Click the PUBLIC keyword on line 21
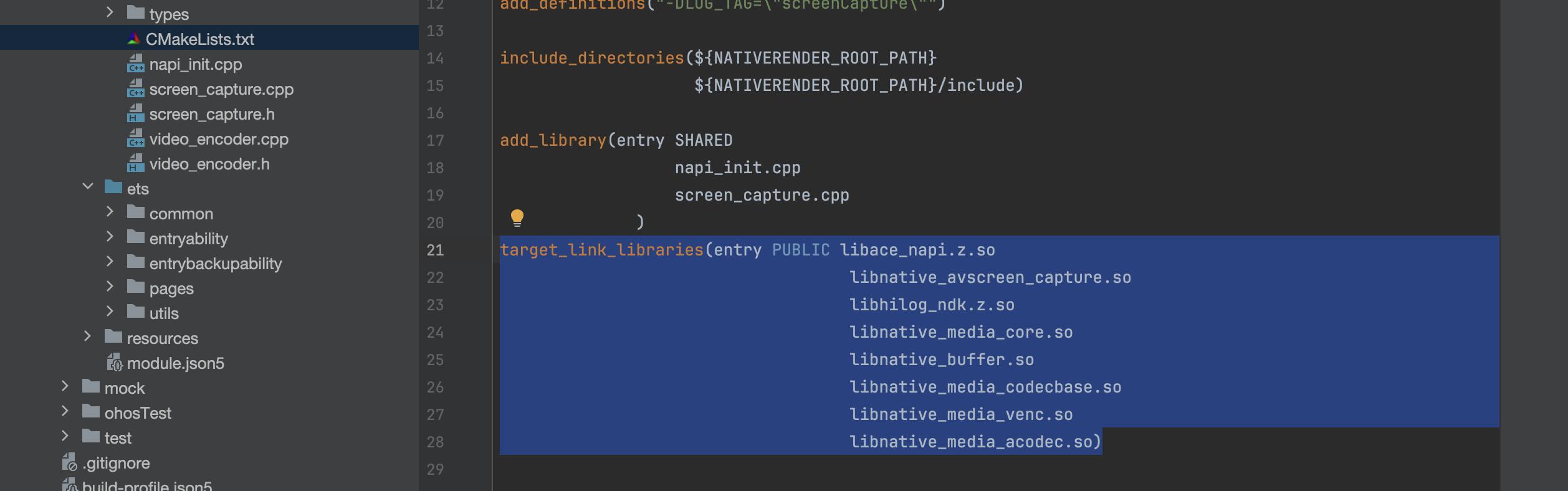Viewport: 1568px width, 491px height. pyautogui.click(x=801, y=250)
